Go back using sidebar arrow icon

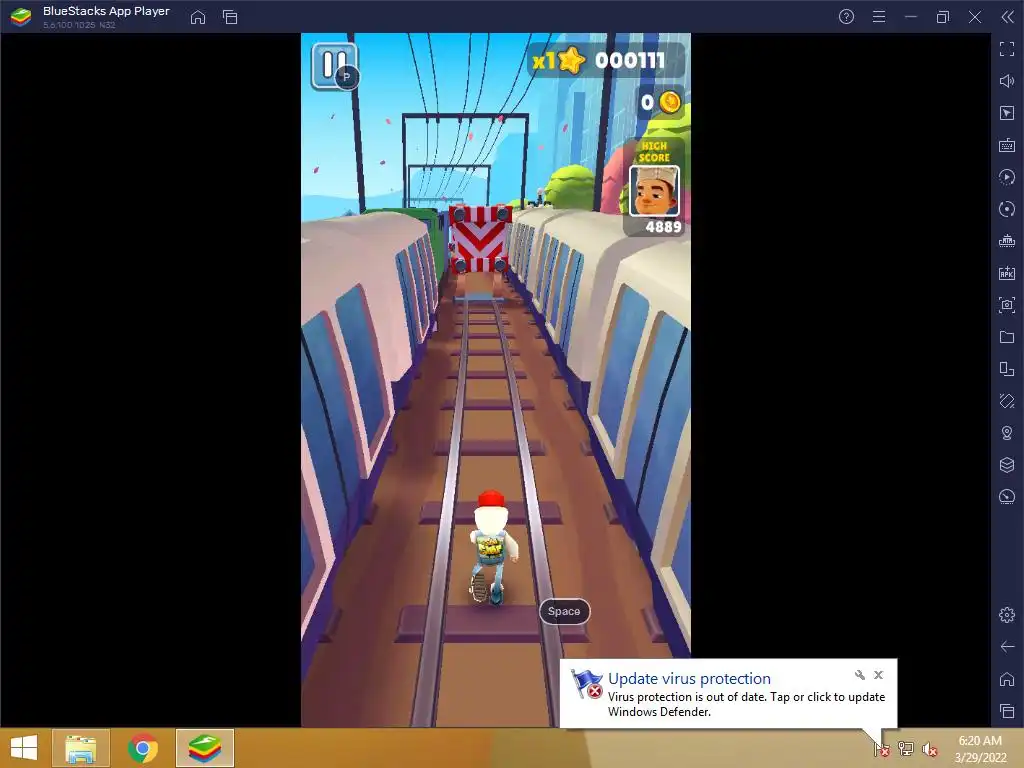click(x=1007, y=647)
